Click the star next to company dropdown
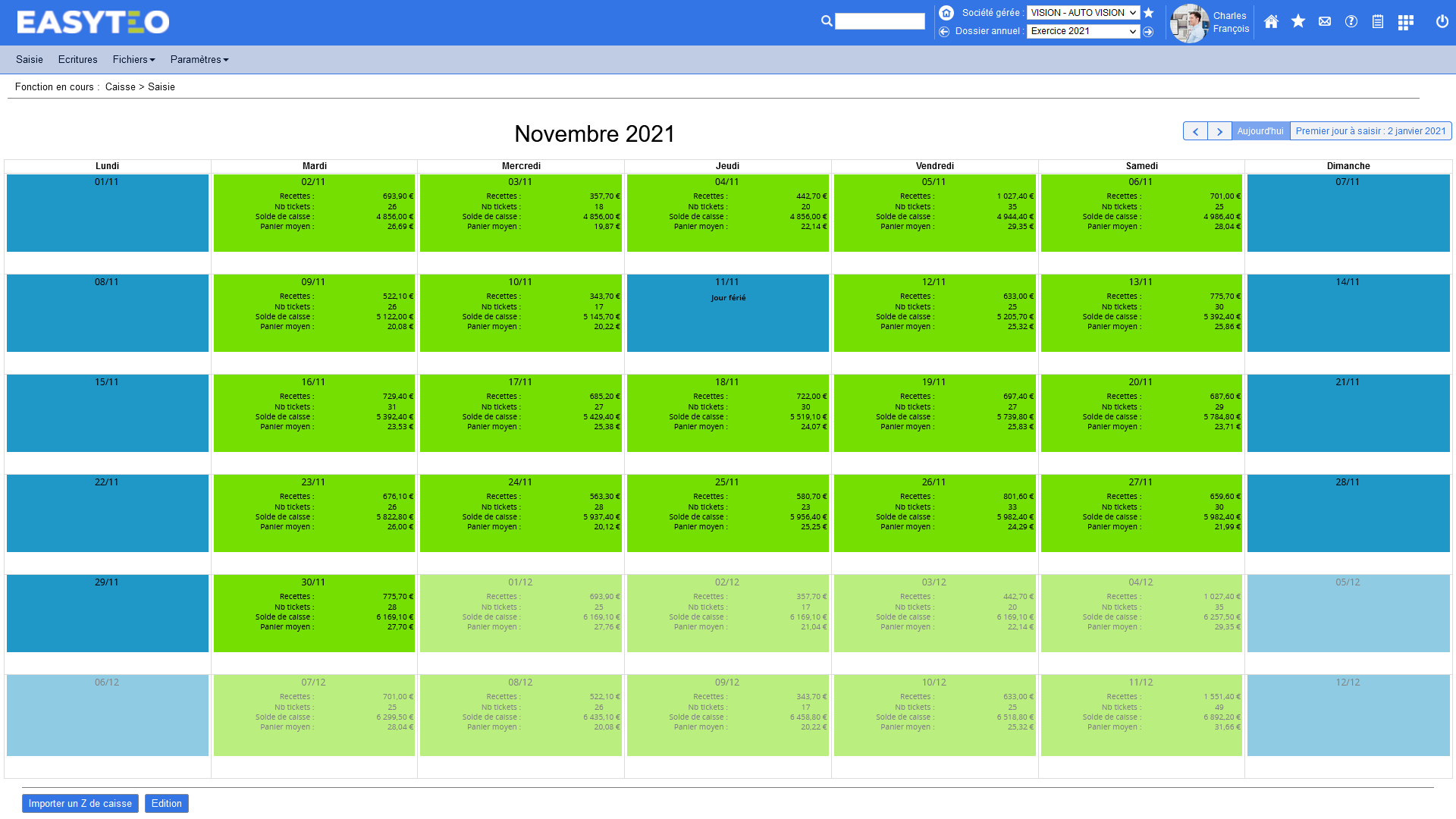This screenshot has width=1456, height=819. [1148, 13]
